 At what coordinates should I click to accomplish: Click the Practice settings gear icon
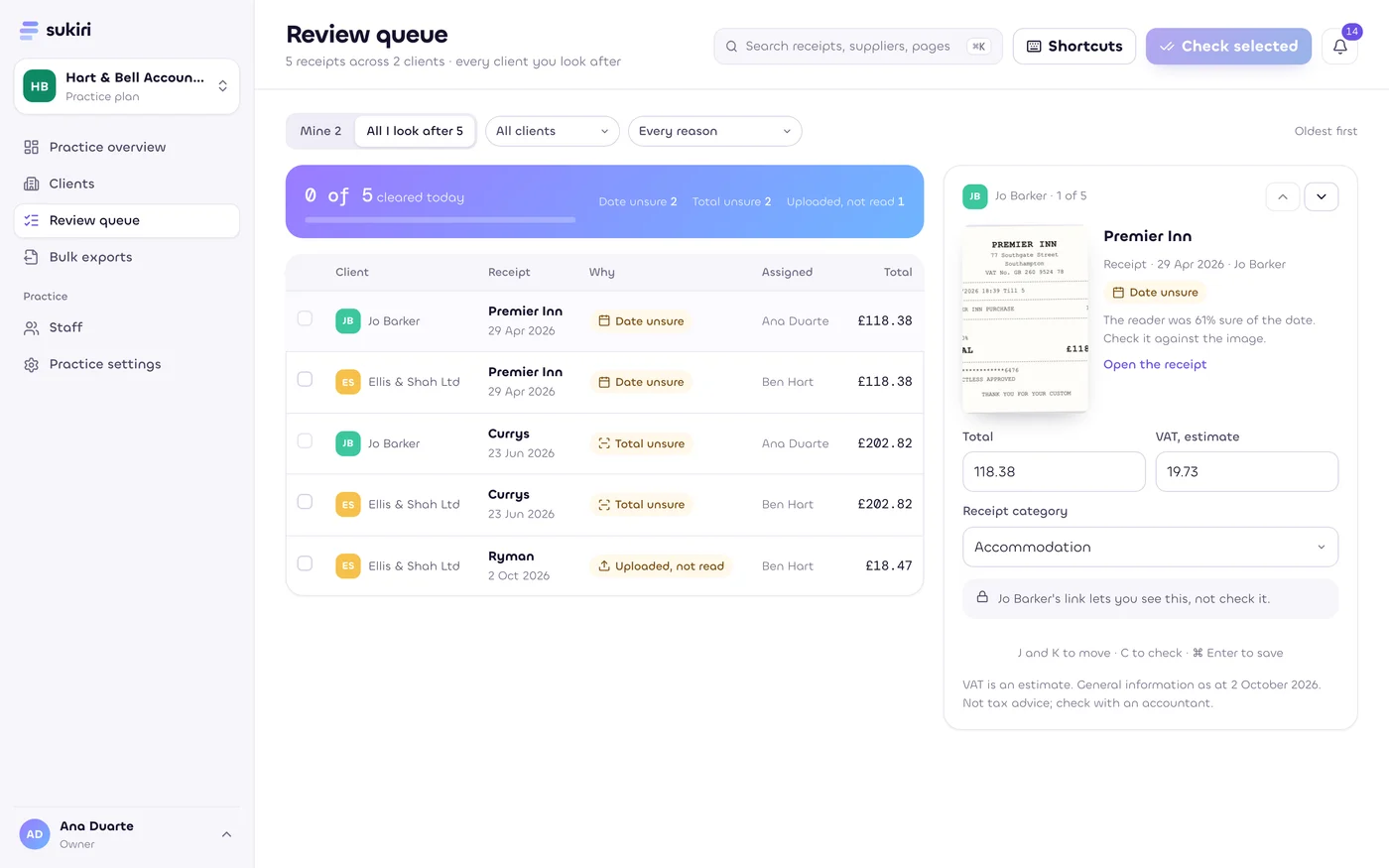click(x=31, y=364)
